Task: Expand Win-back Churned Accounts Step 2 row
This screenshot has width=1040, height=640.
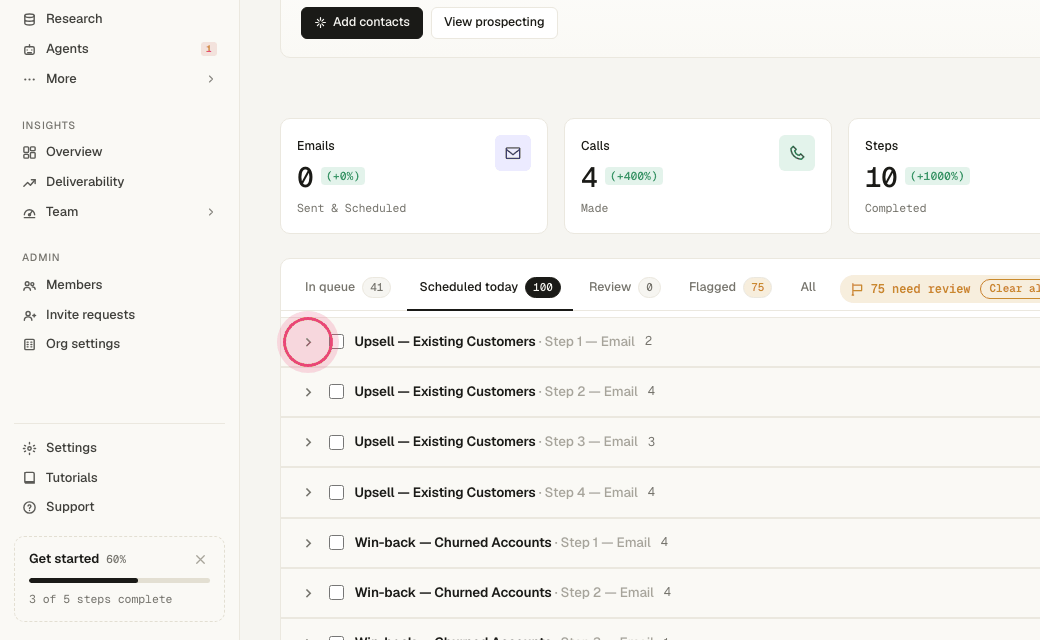Action: coord(308,593)
